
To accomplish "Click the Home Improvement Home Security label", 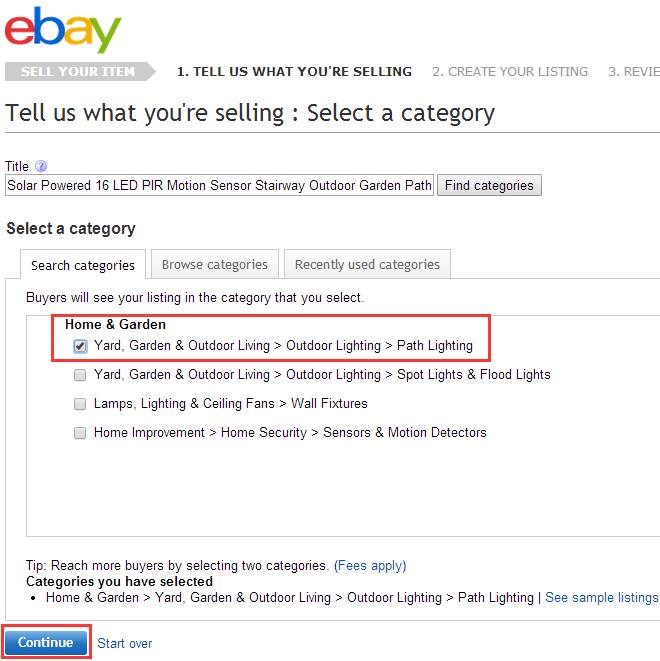I will click(x=290, y=433).
